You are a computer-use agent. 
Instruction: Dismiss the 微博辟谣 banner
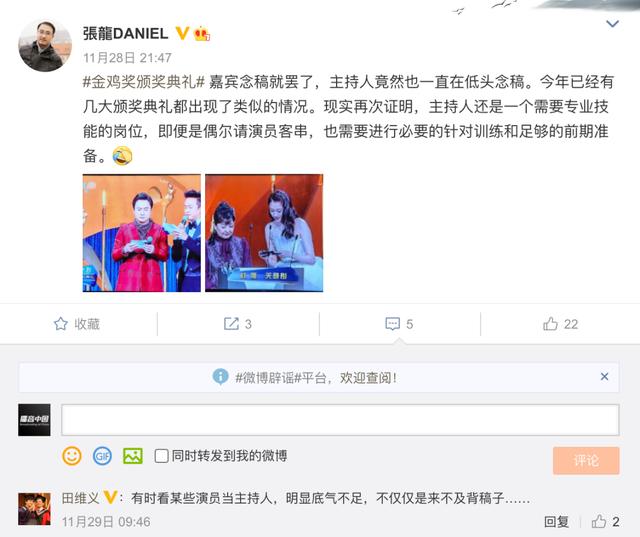604,377
